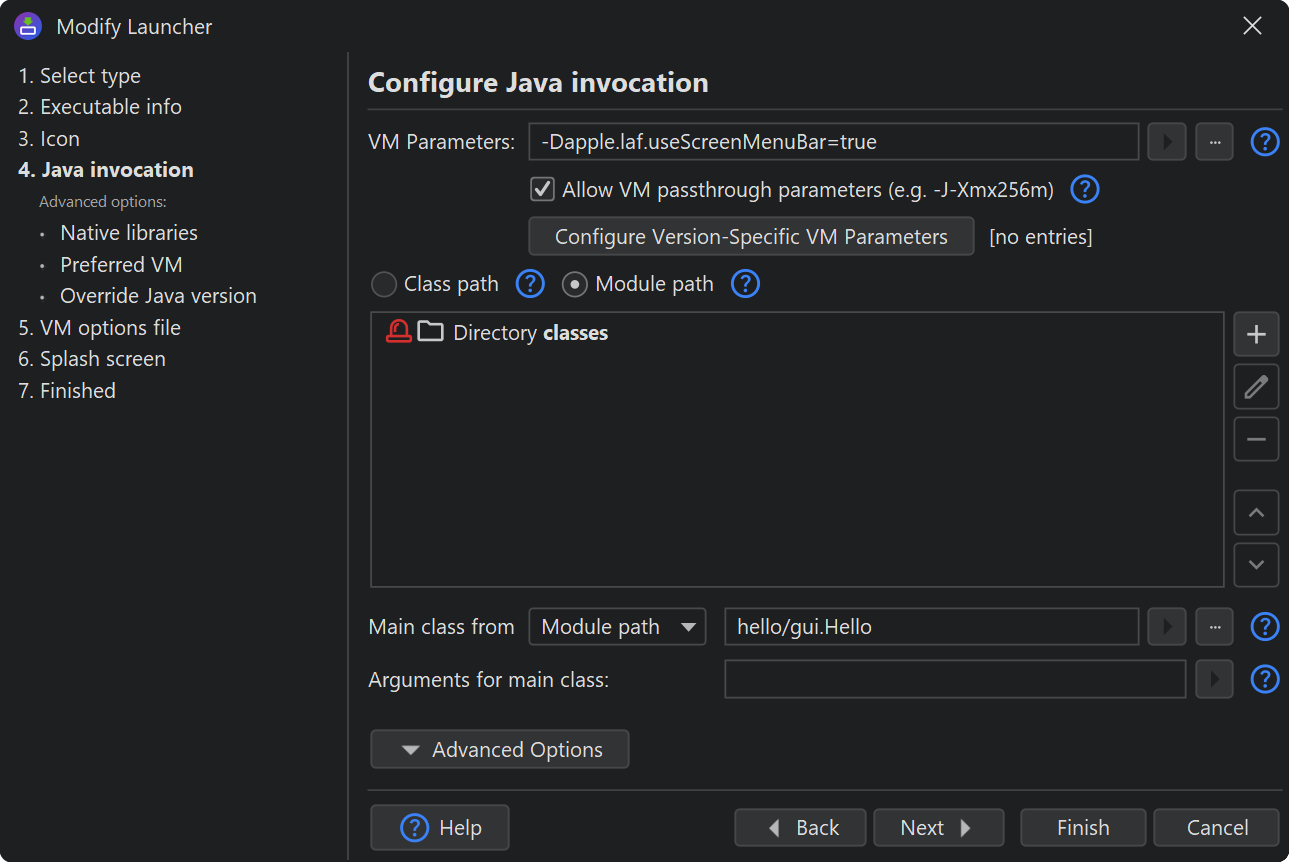Click the pencil edit entry icon
1289x862 pixels.
pos(1256,387)
